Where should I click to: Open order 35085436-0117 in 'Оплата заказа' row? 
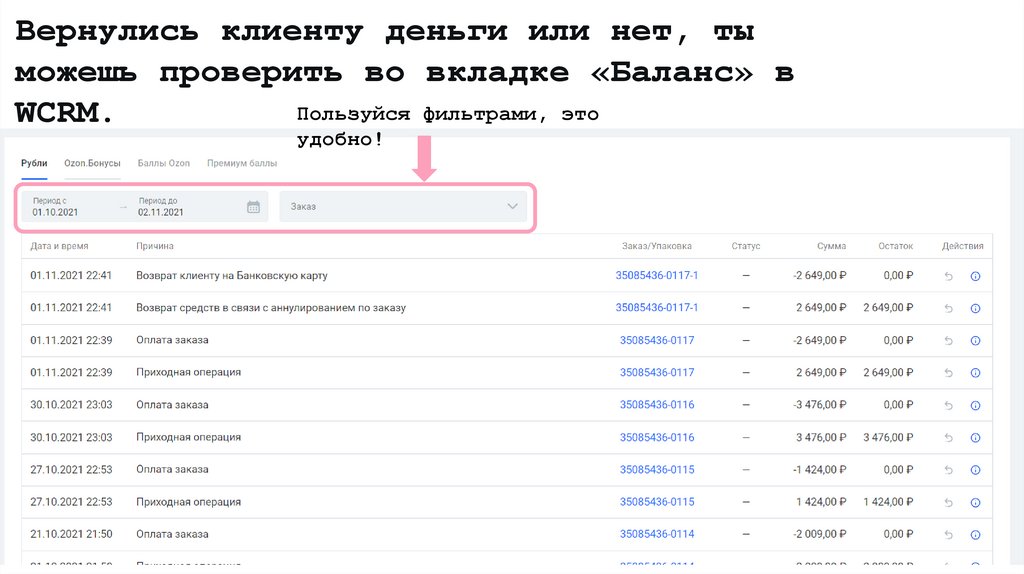pyautogui.click(x=657, y=340)
